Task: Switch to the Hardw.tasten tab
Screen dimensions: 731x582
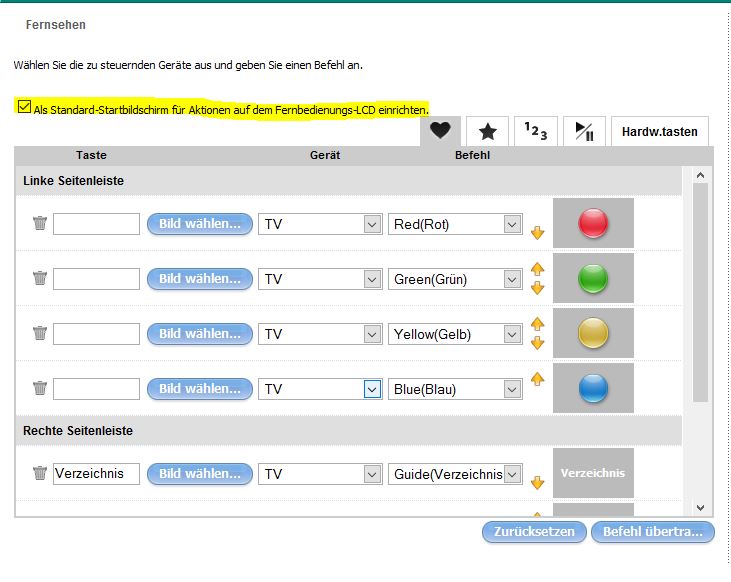Action: click(x=660, y=131)
